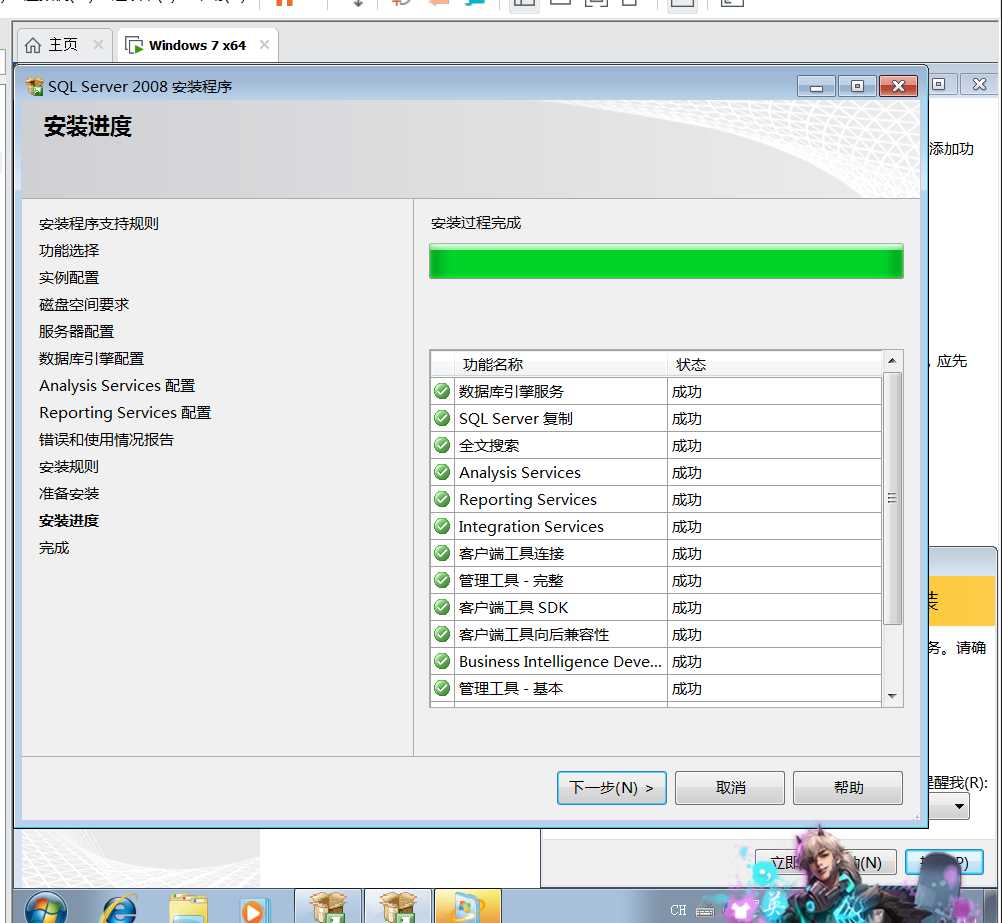This screenshot has height=923, width=1002.
Task: Click success icon for 客户端工具向后兼容性
Action: pyautogui.click(x=442, y=634)
